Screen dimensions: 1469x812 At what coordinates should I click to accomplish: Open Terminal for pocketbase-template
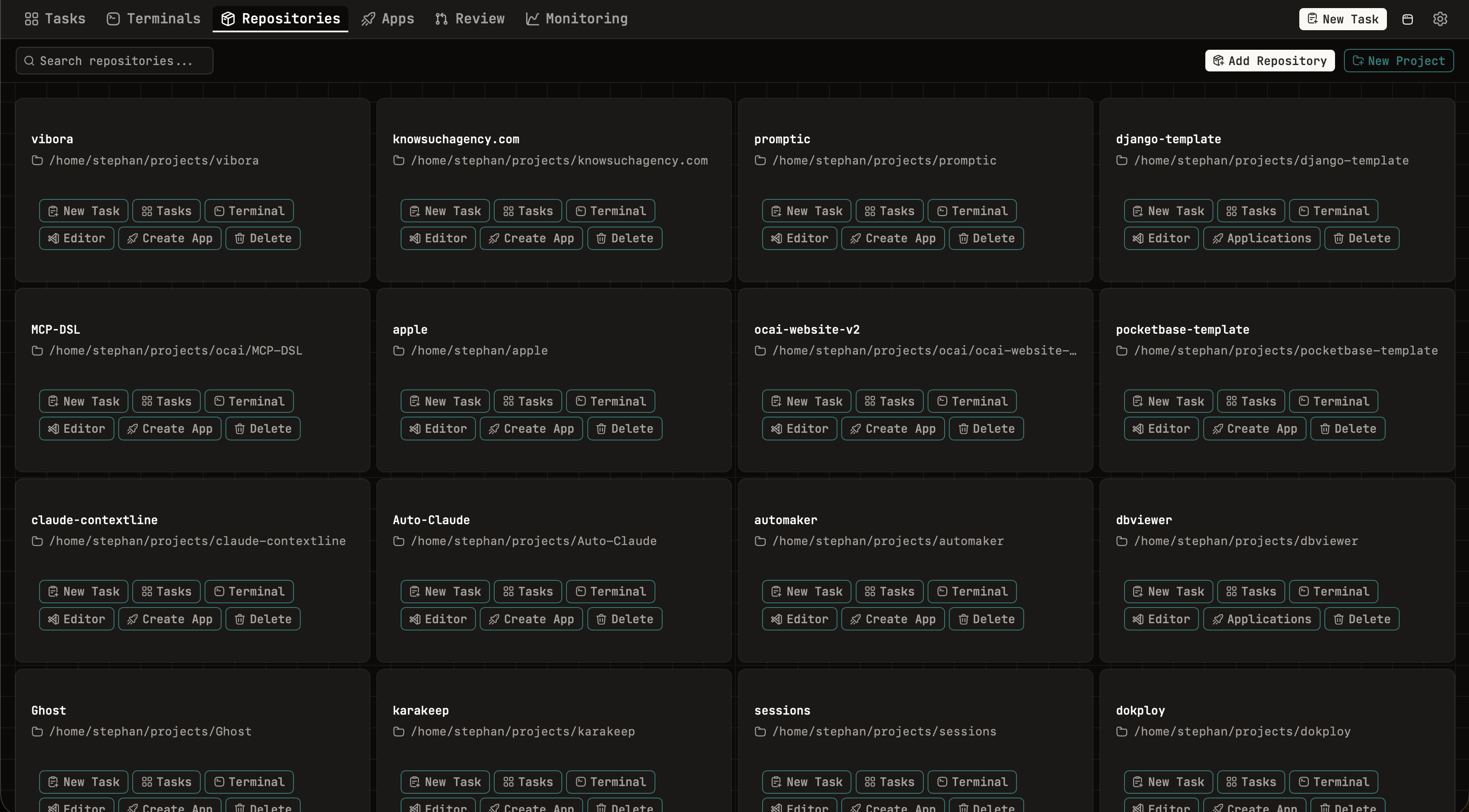pos(1333,401)
